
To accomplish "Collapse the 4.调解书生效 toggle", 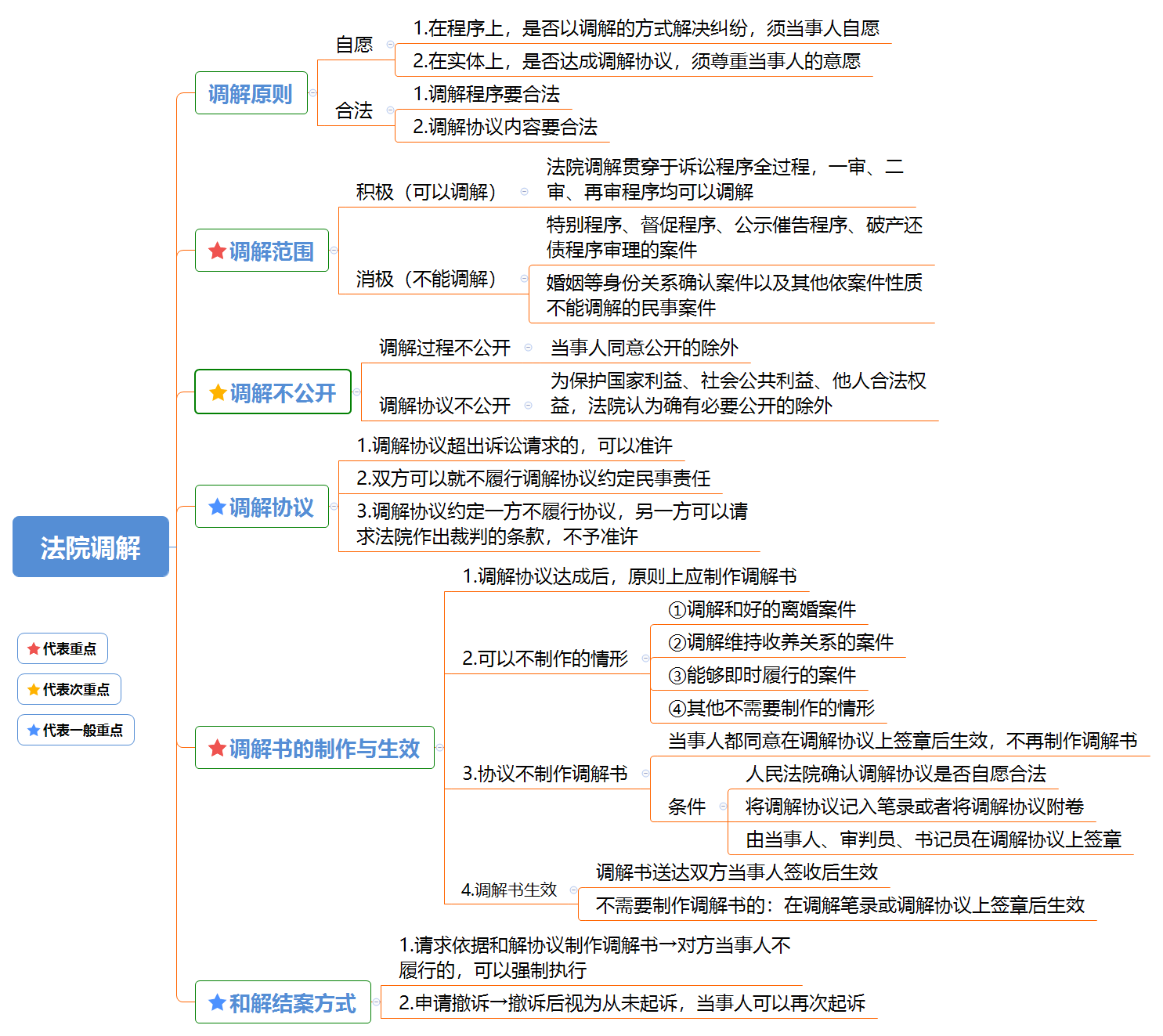I will point(573,890).
